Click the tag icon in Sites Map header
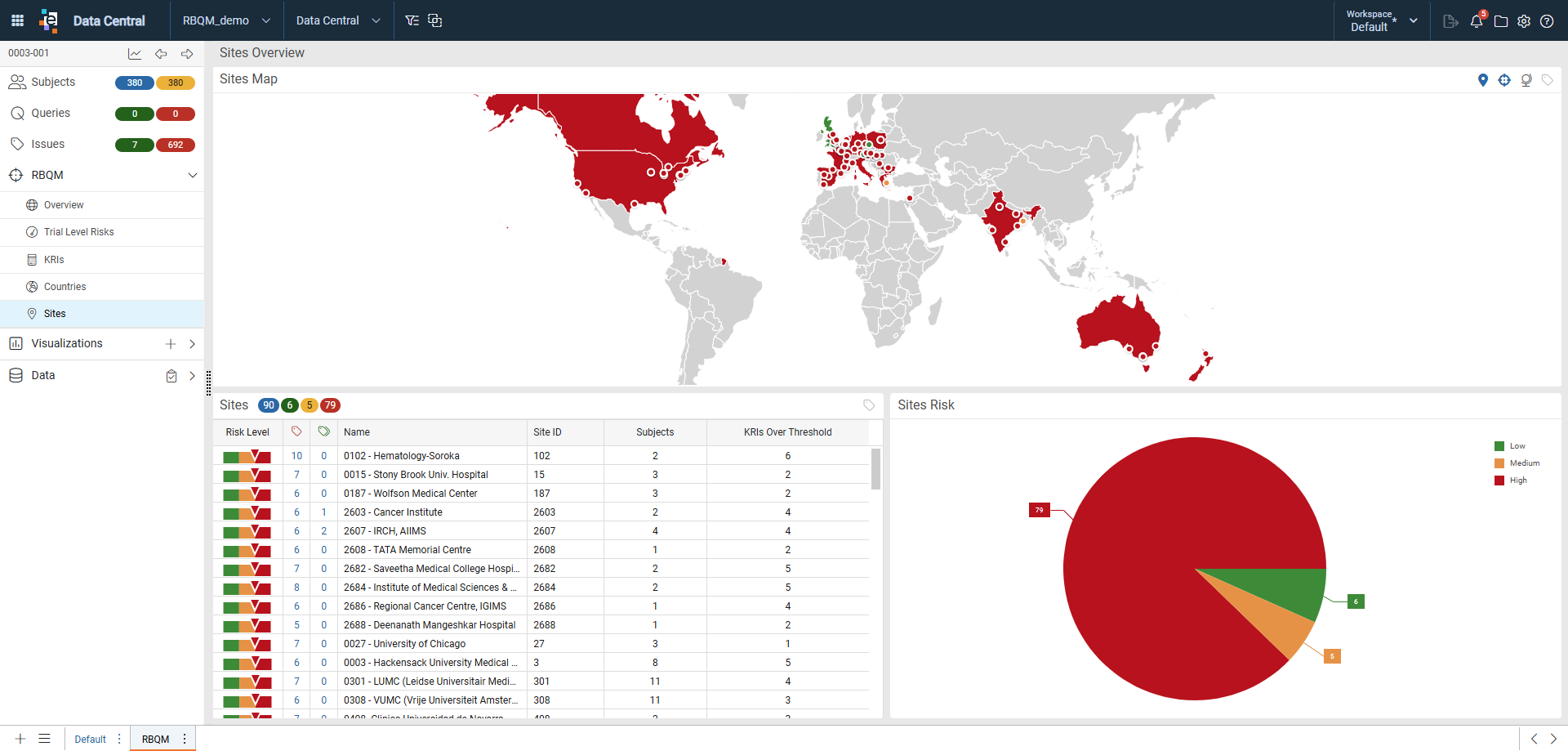This screenshot has width=1568, height=751. (x=1548, y=80)
